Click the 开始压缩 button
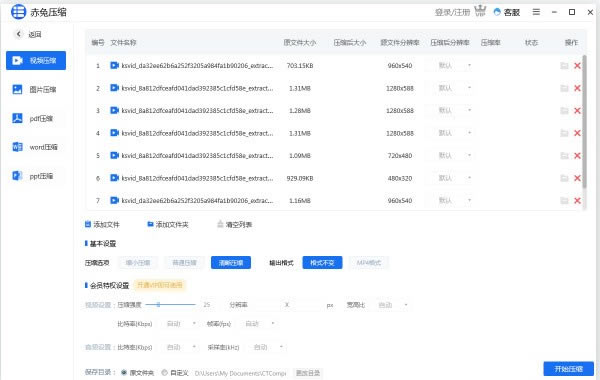600x380 pixels. coord(569,369)
